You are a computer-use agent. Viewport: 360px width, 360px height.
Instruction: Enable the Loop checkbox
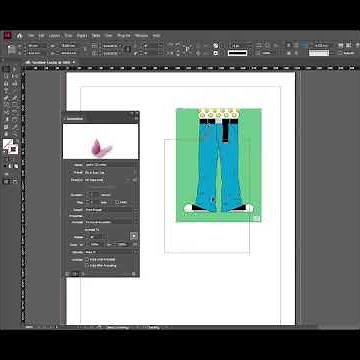click(117, 202)
